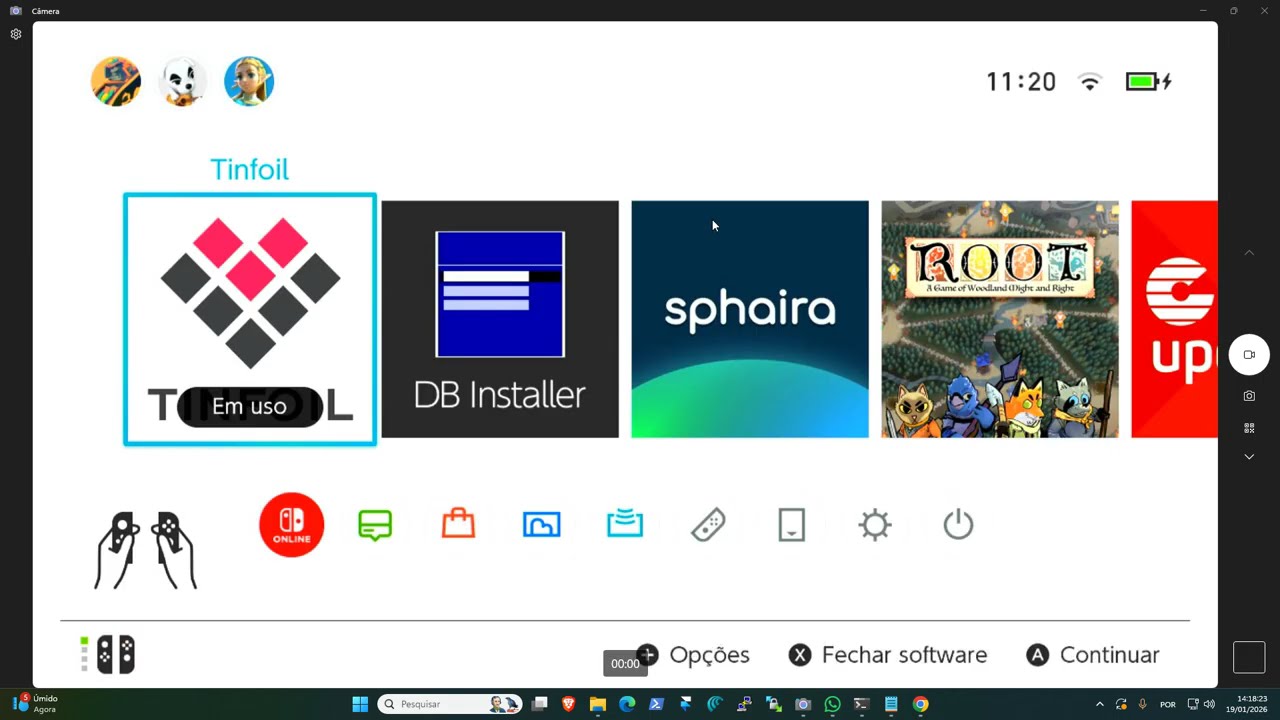Click the Switch battery indicator
1280x720 pixels.
pos(1149,82)
